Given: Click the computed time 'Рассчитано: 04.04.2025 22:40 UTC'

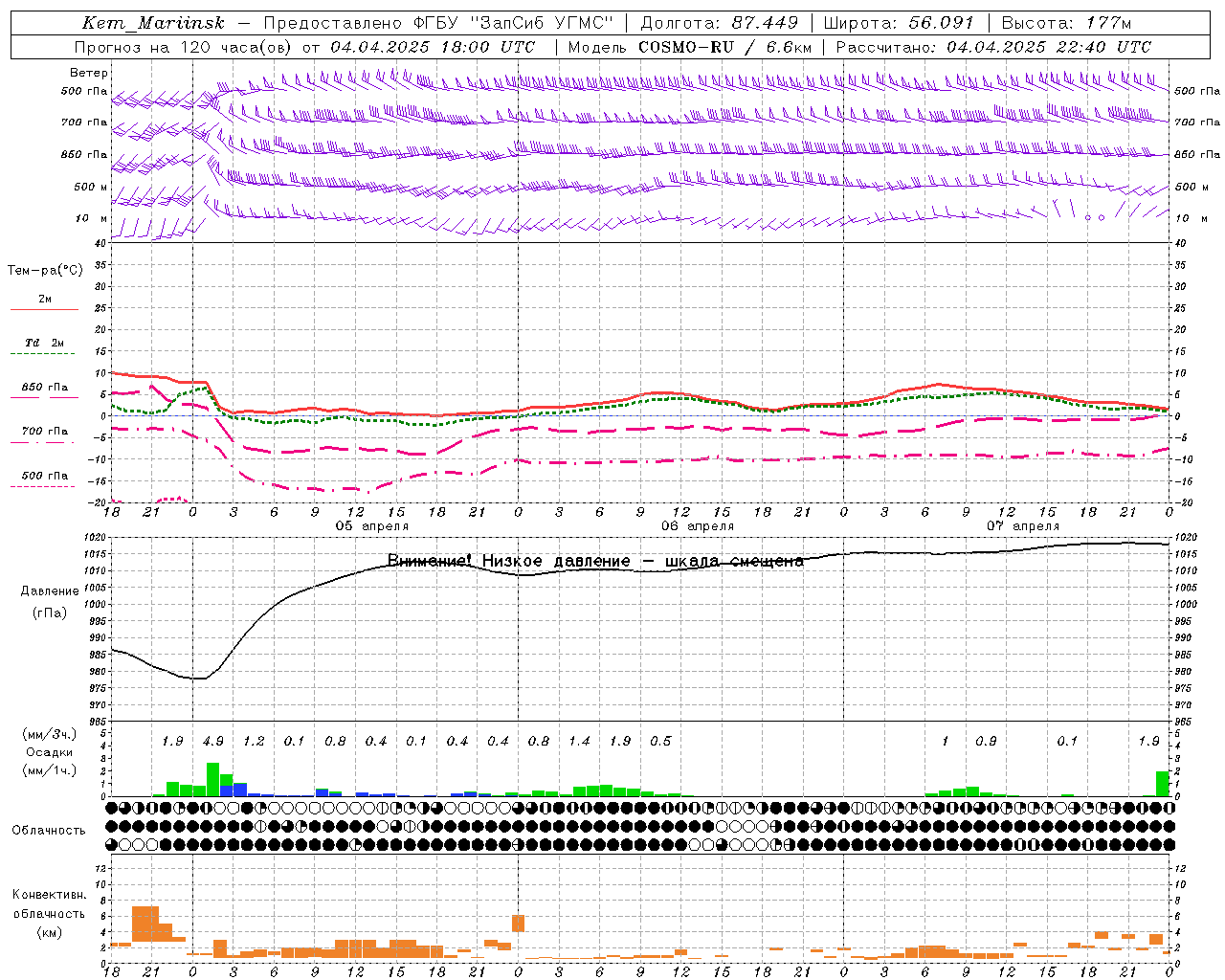Looking at the screenshot, I should 993,47.
